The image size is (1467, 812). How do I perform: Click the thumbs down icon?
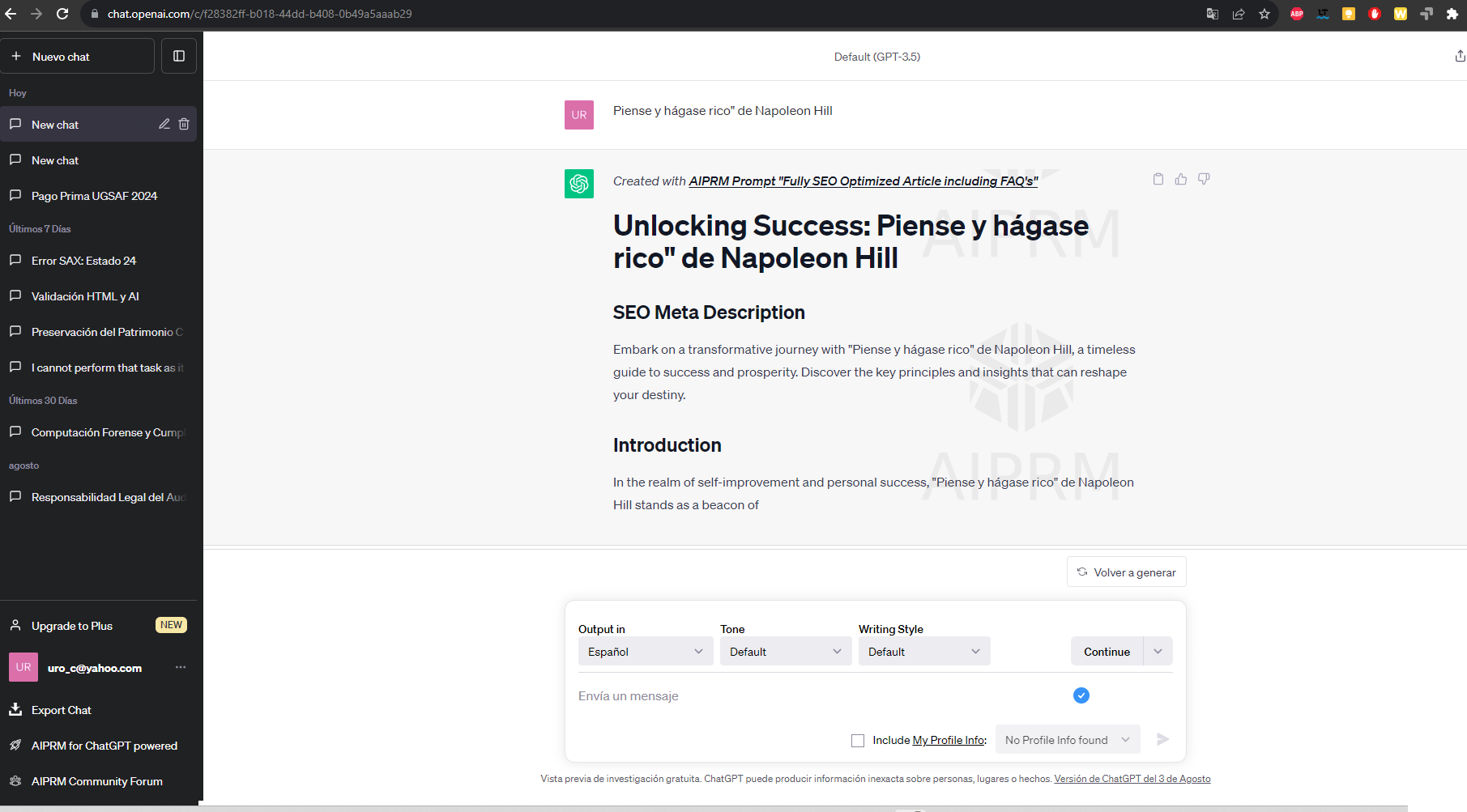pos(1204,179)
